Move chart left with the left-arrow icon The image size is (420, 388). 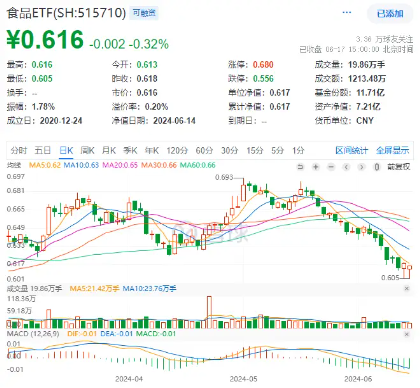[346, 167]
